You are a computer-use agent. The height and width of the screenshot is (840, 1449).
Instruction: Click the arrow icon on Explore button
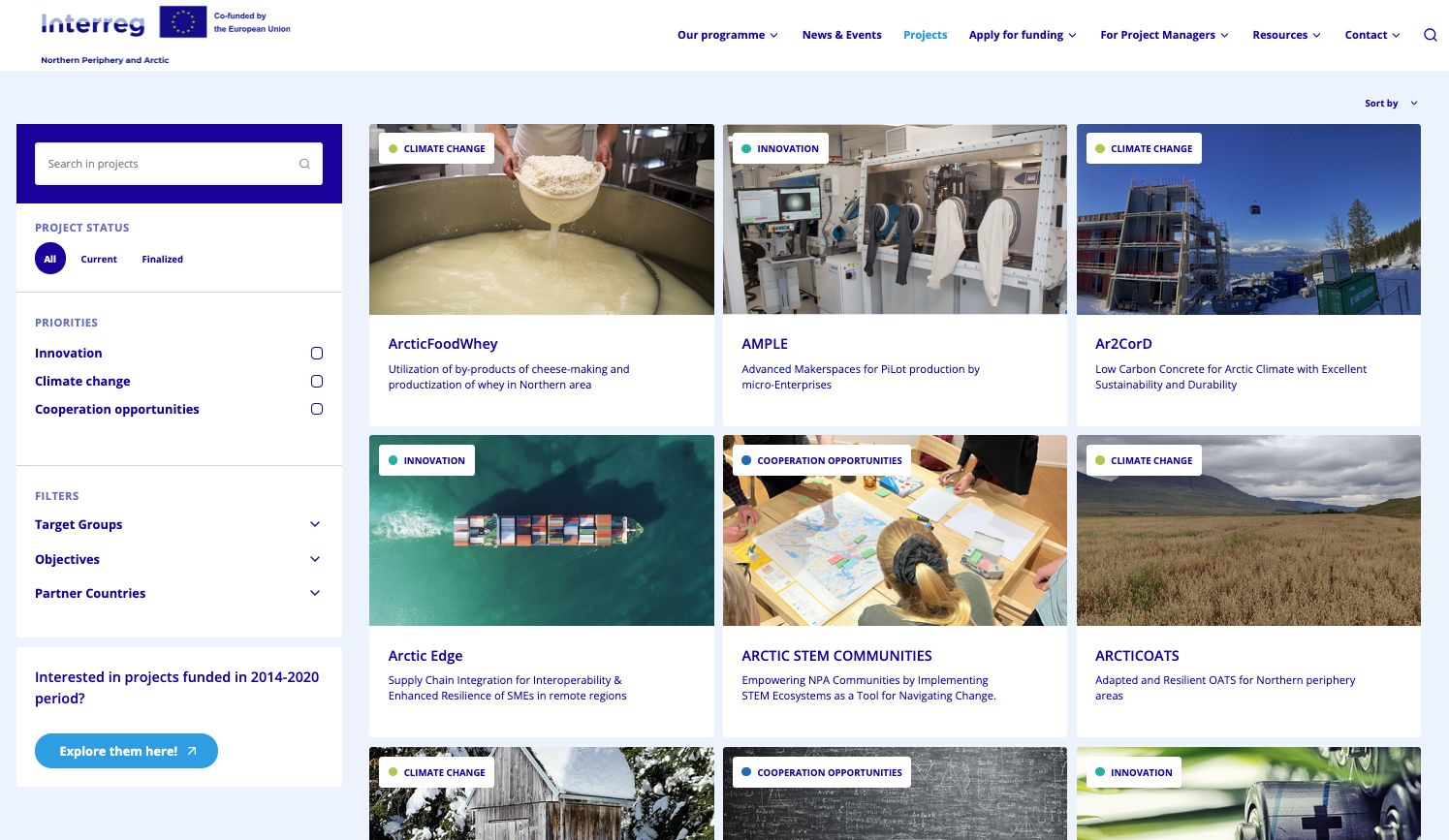coord(192,751)
